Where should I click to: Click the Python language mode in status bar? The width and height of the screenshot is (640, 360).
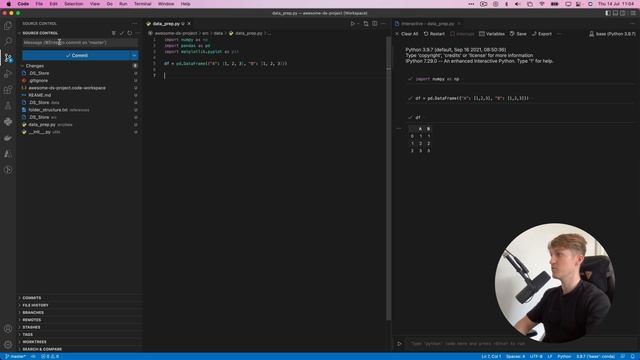[x=564, y=356]
